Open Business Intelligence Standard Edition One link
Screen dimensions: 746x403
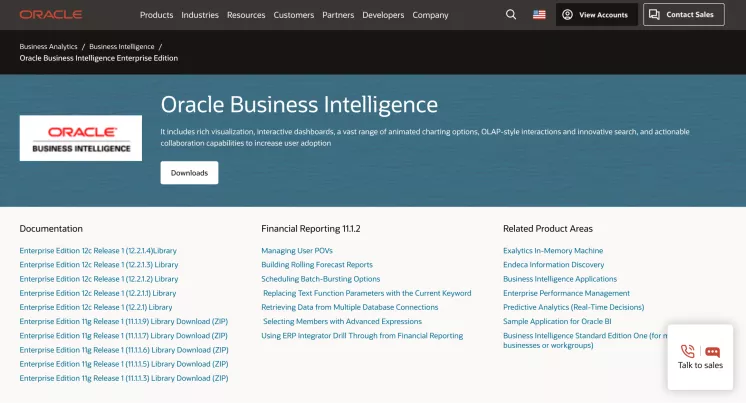click(x=585, y=340)
